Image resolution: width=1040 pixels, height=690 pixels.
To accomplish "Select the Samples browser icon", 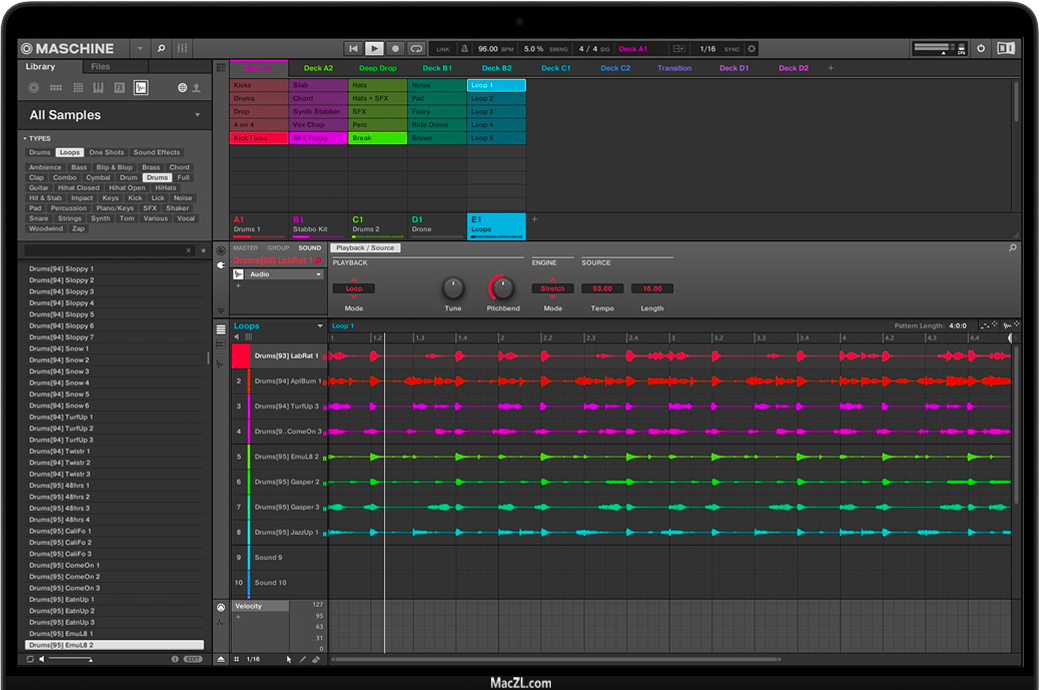I will [x=140, y=88].
